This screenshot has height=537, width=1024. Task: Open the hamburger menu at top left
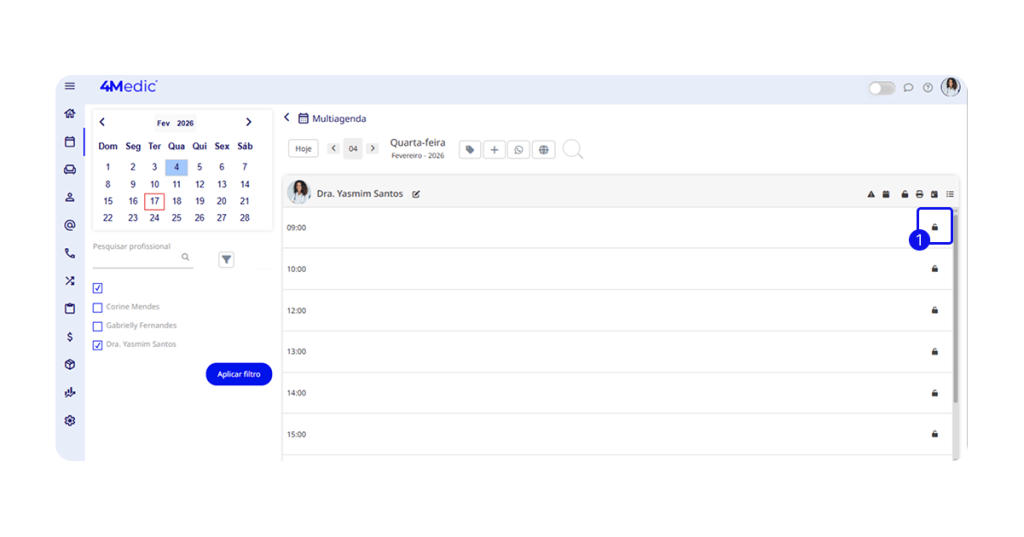click(70, 87)
